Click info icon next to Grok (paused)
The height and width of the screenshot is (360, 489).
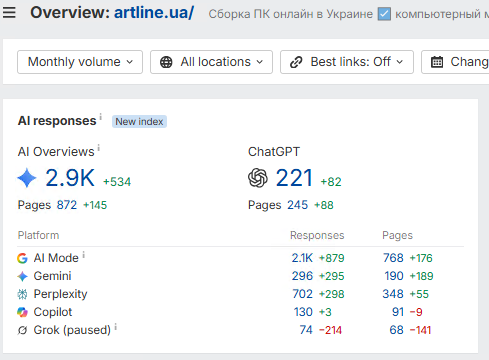pos(116,327)
